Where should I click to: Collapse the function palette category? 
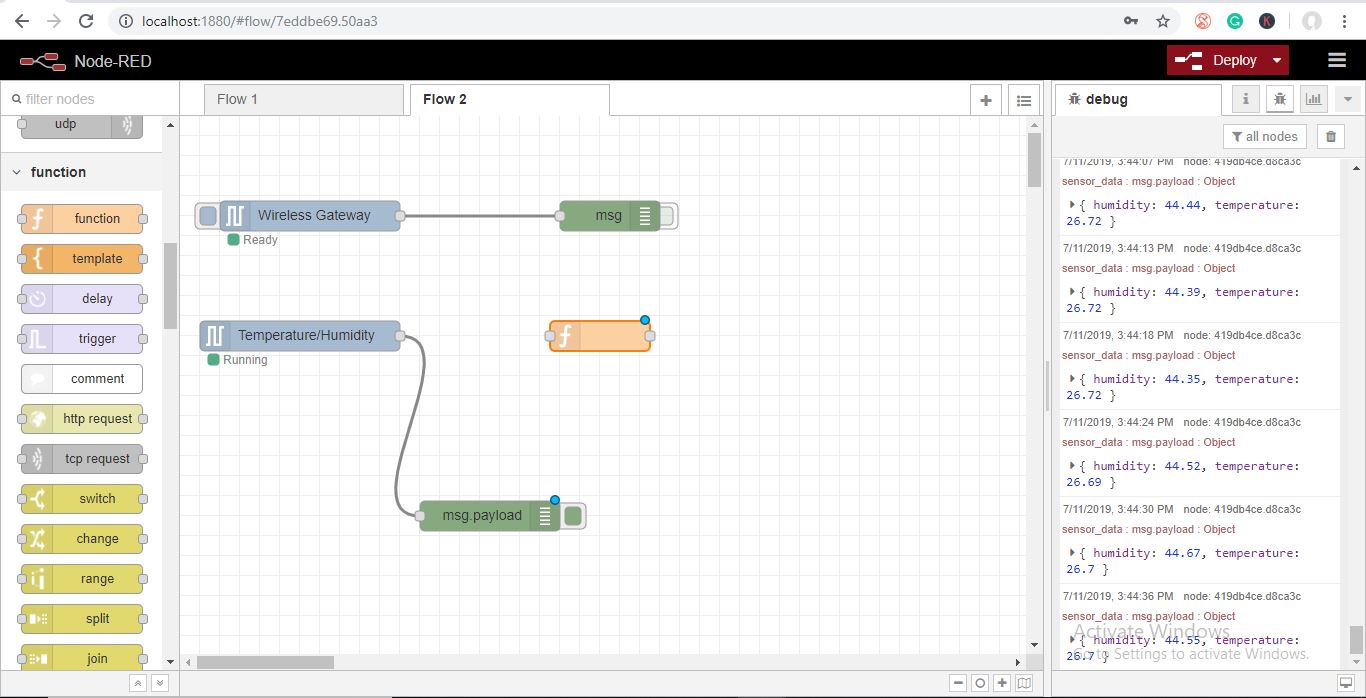[x=17, y=172]
